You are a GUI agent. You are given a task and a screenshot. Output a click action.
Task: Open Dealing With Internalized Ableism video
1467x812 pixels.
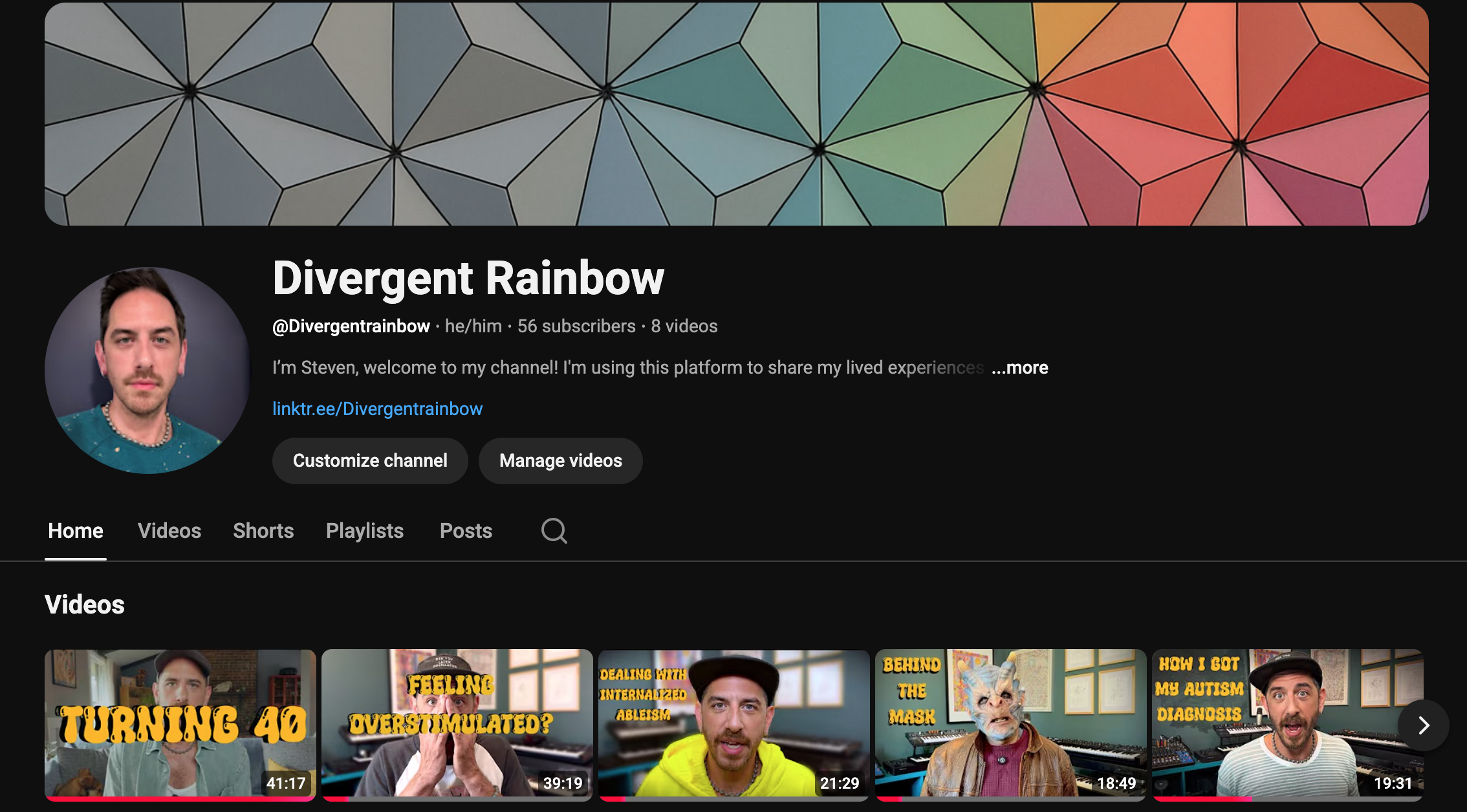[733, 723]
